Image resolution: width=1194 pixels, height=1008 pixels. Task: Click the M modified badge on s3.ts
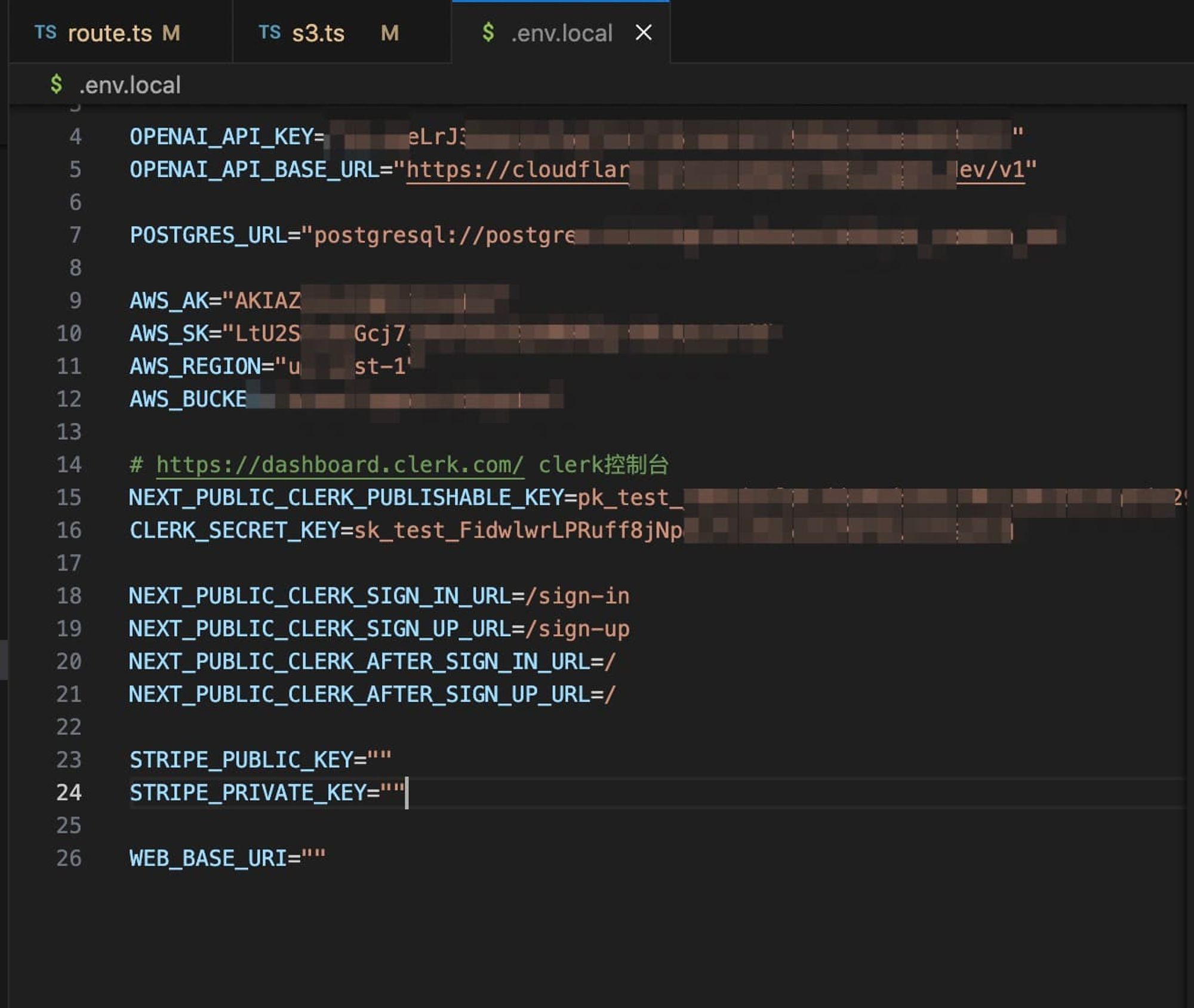click(x=390, y=33)
